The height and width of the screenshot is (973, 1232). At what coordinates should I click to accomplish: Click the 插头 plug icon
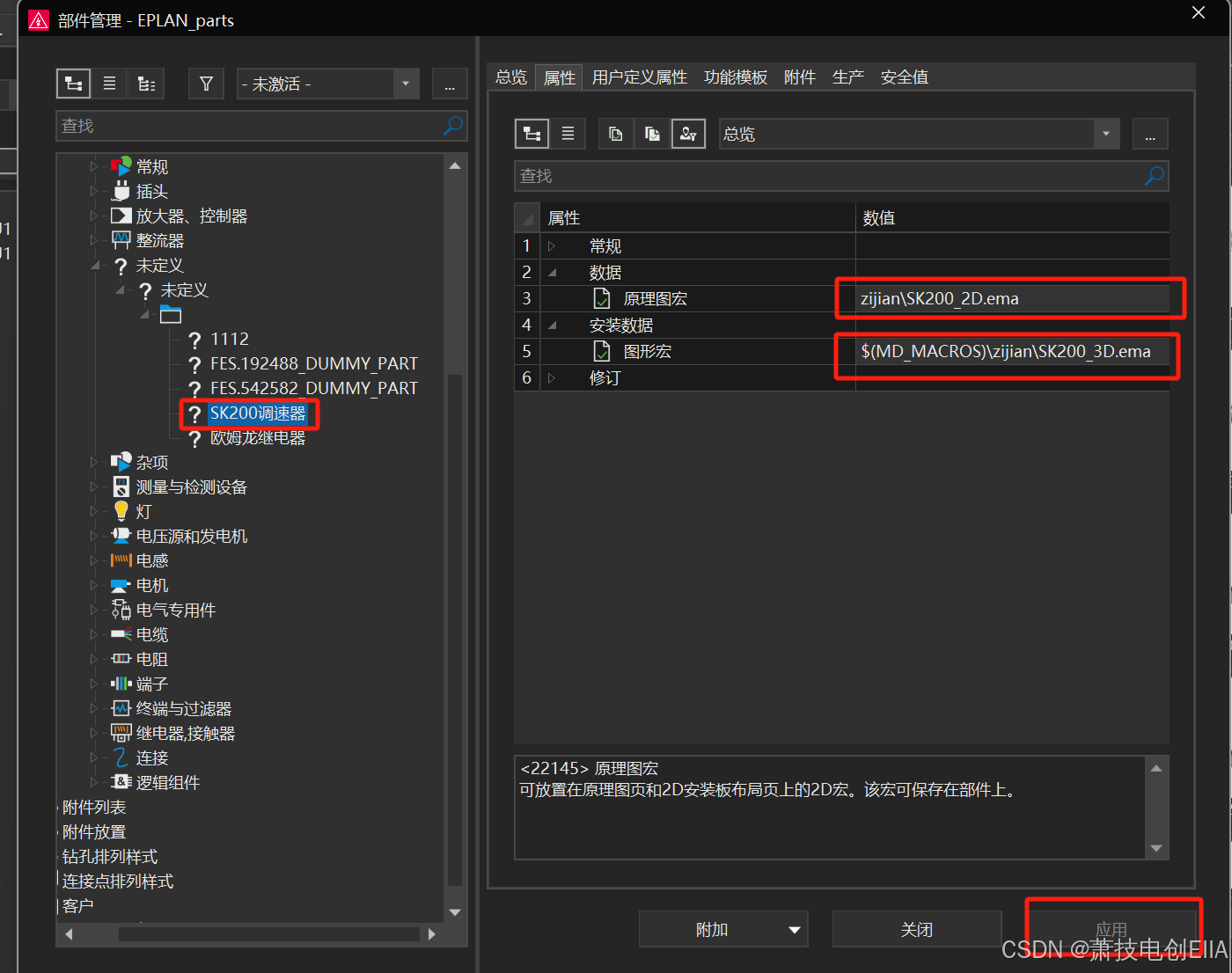tap(121, 191)
